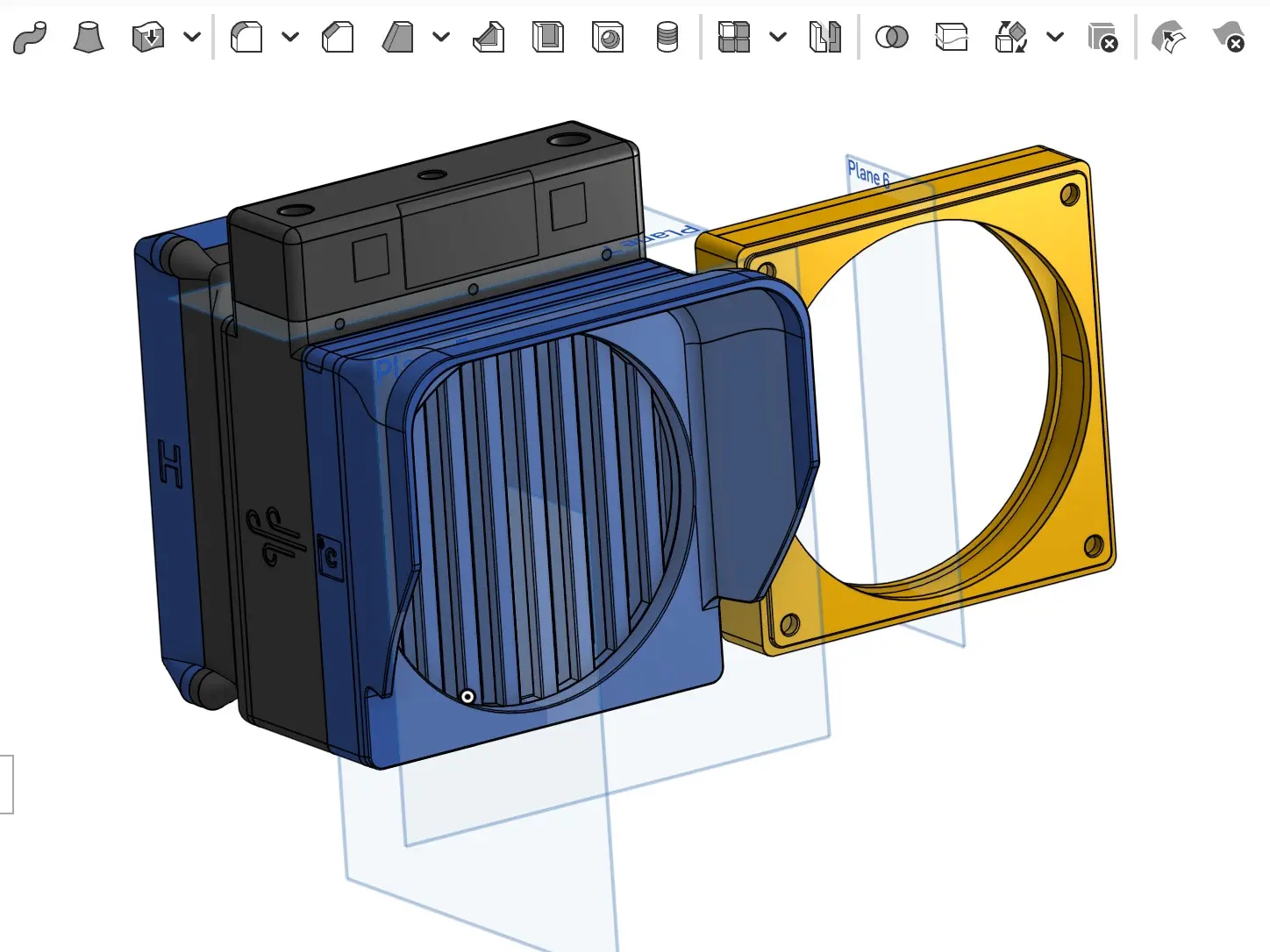Select the Rib tool
Viewport: 1270px width, 952px height.
click(488, 37)
